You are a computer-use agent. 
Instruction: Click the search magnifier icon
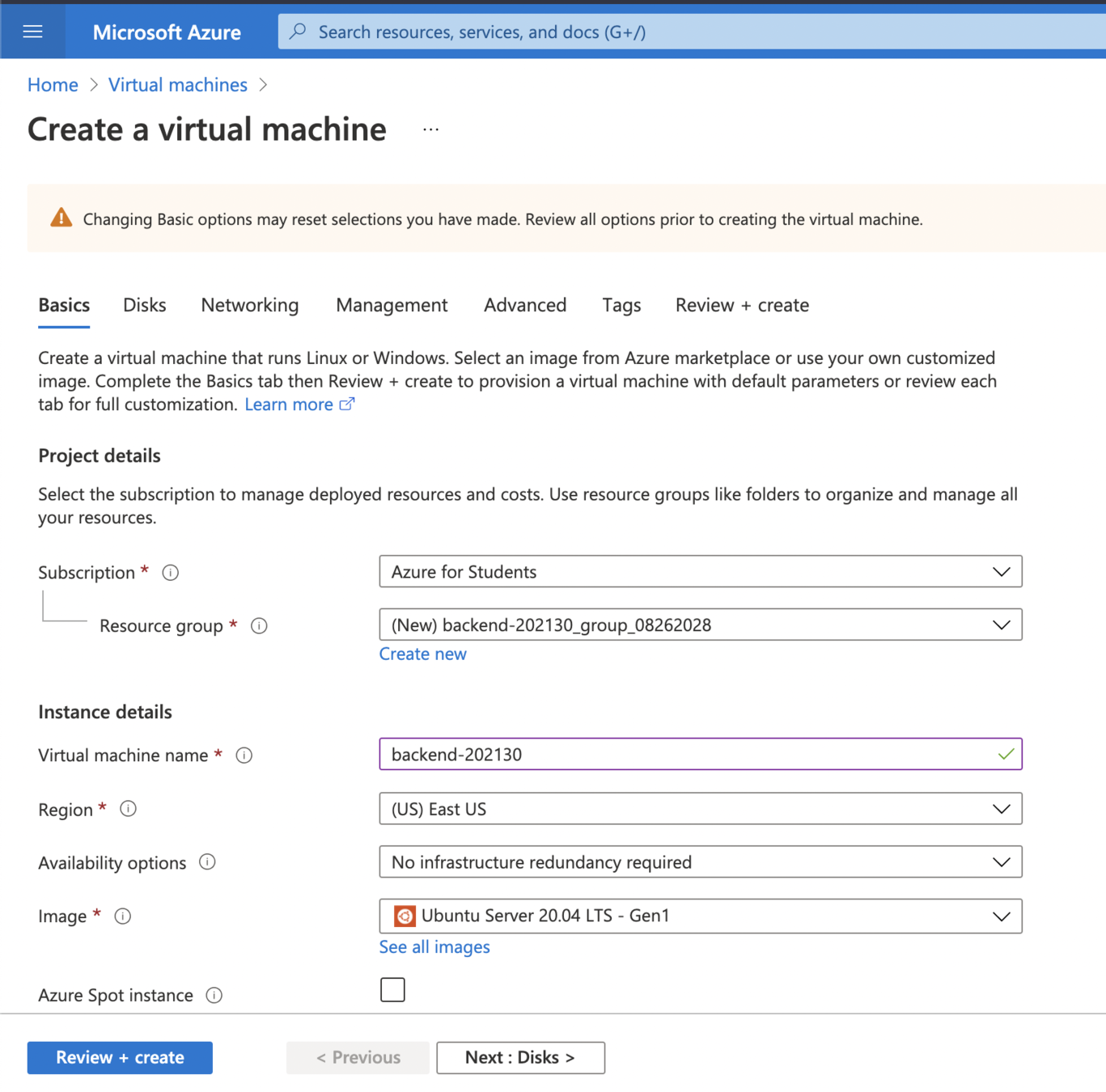(x=298, y=32)
